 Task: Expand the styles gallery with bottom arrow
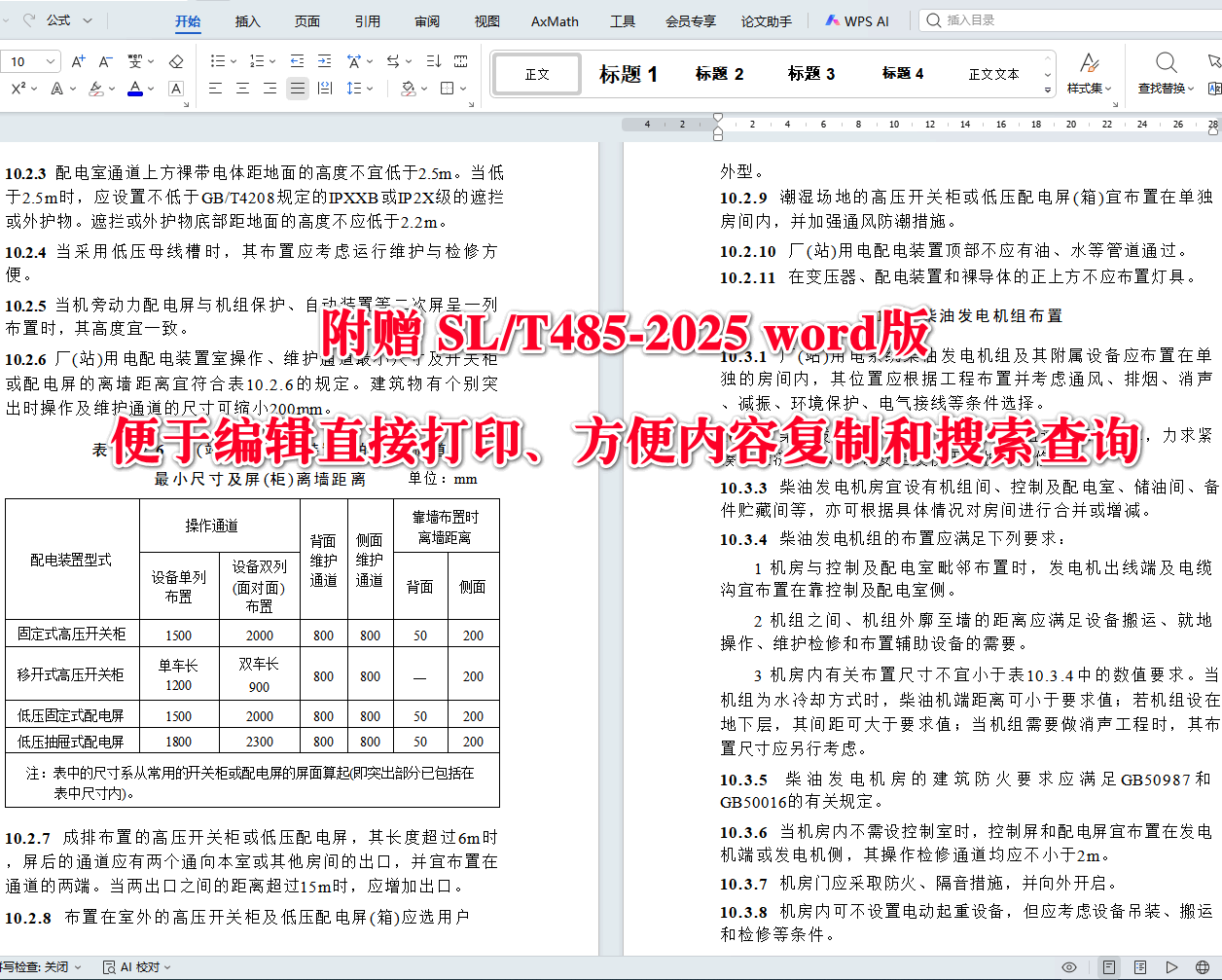click(x=1048, y=90)
